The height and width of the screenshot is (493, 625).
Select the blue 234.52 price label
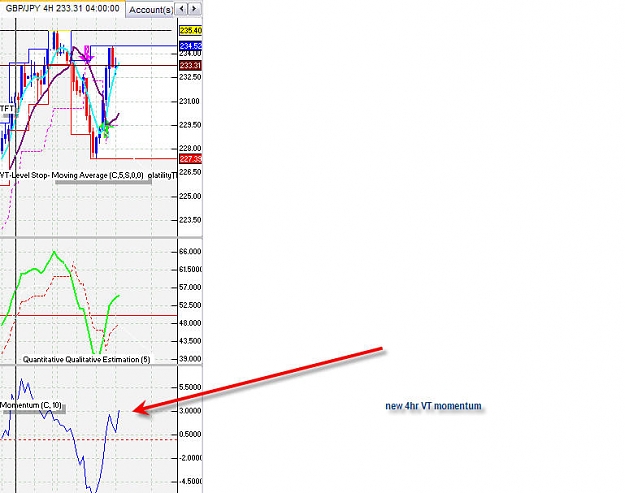191,46
